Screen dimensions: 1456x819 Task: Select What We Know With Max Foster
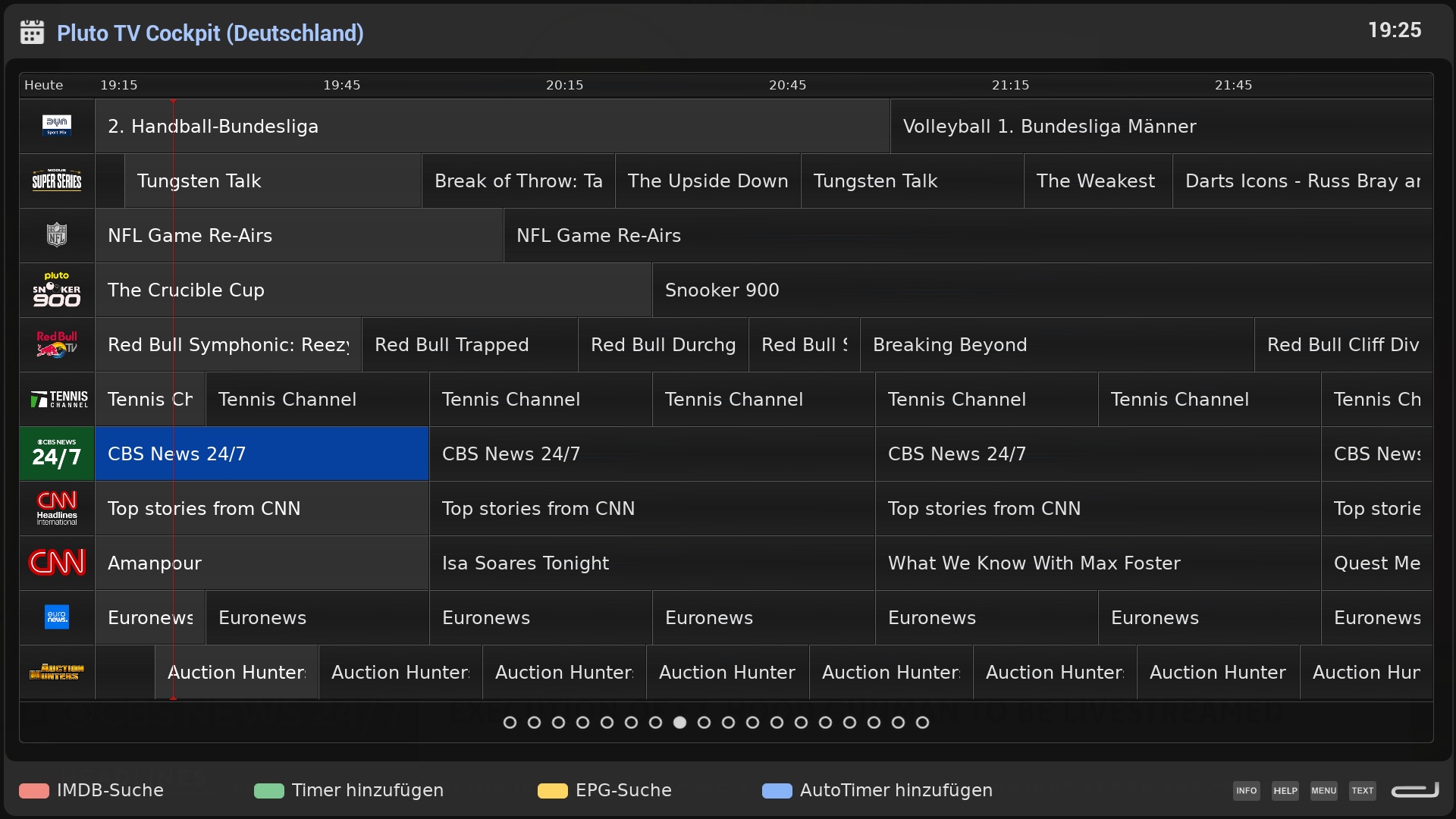1099,563
